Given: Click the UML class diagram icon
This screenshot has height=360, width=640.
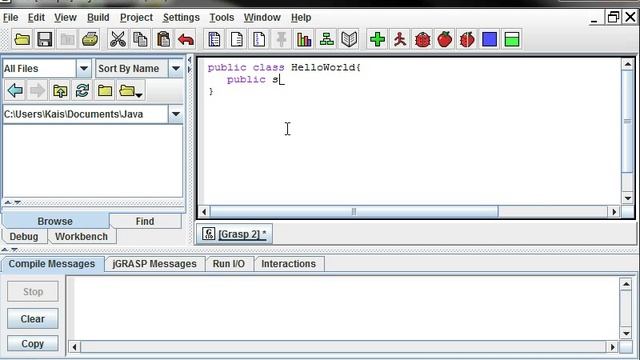Looking at the screenshot, I should pyautogui.click(x=327, y=40).
